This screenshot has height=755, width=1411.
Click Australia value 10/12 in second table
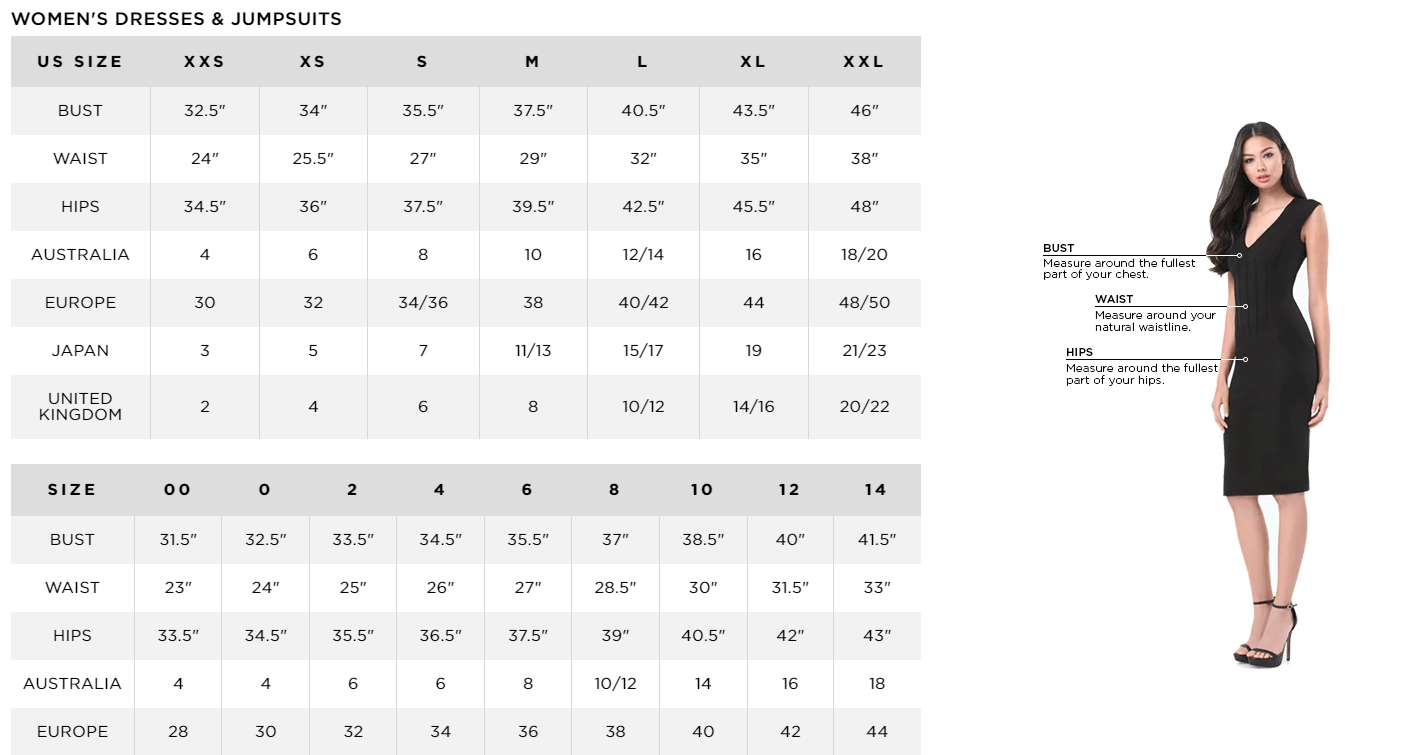click(x=615, y=684)
